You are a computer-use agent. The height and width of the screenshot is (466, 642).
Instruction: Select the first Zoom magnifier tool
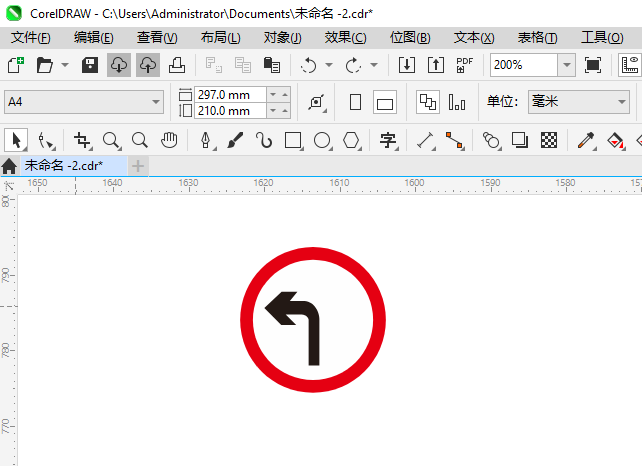point(111,140)
